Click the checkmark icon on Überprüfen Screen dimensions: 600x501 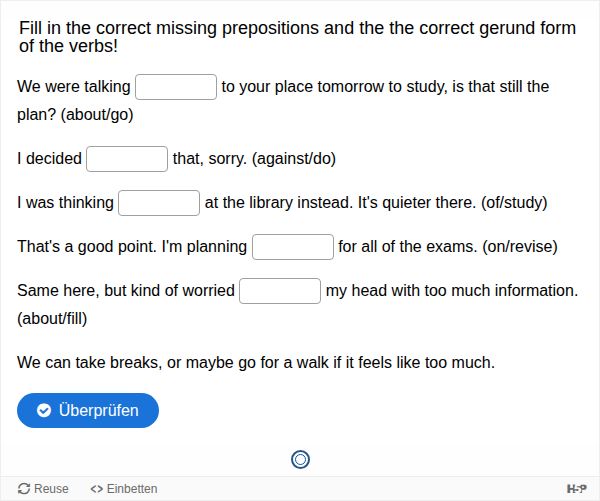(x=44, y=411)
